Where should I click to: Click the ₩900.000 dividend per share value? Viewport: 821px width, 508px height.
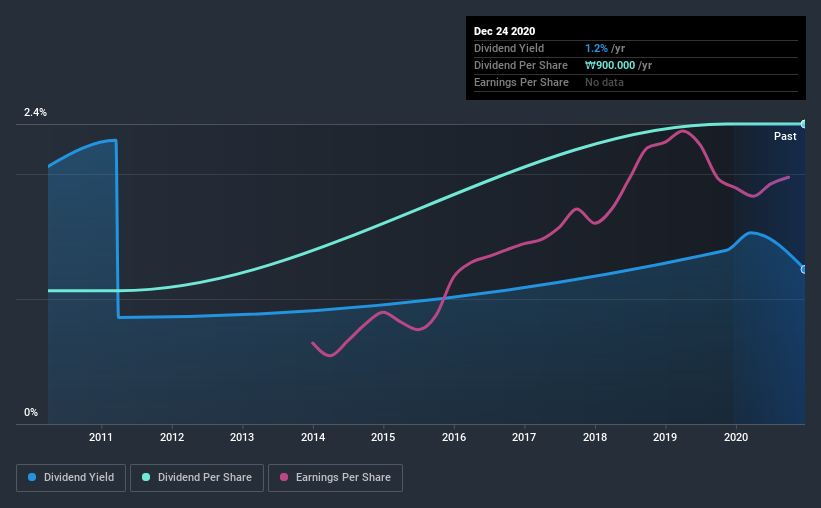pyautogui.click(x=610, y=65)
